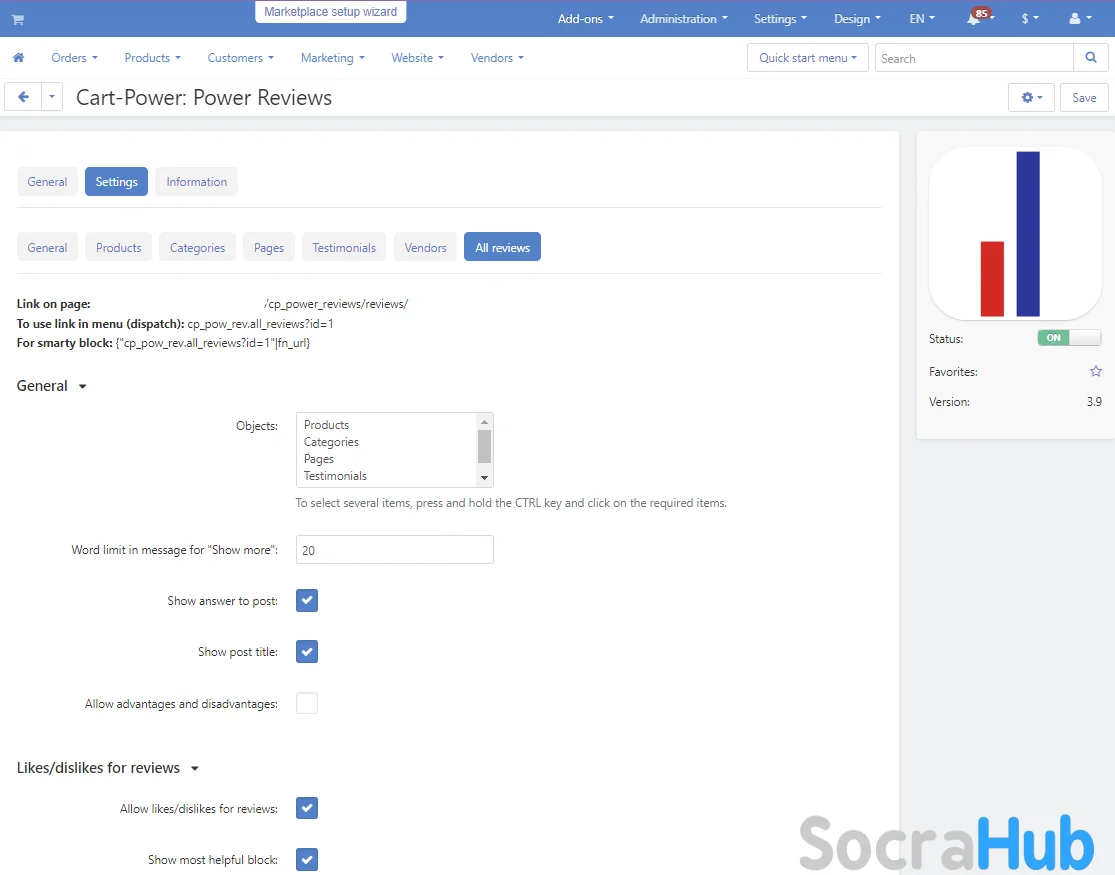Open the Categories settings sub-tab

[197, 247]
